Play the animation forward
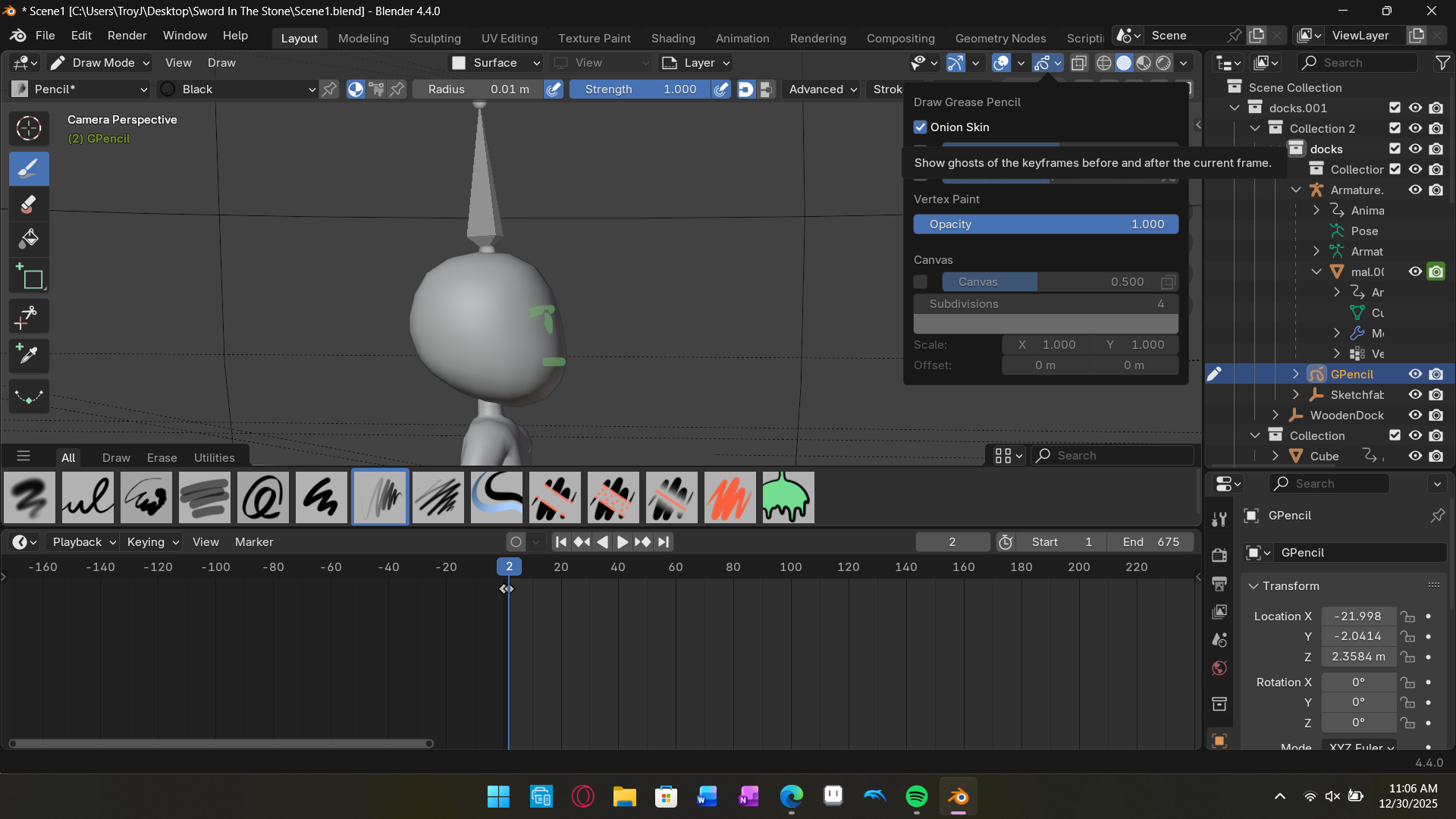 [x=622, y=542]
